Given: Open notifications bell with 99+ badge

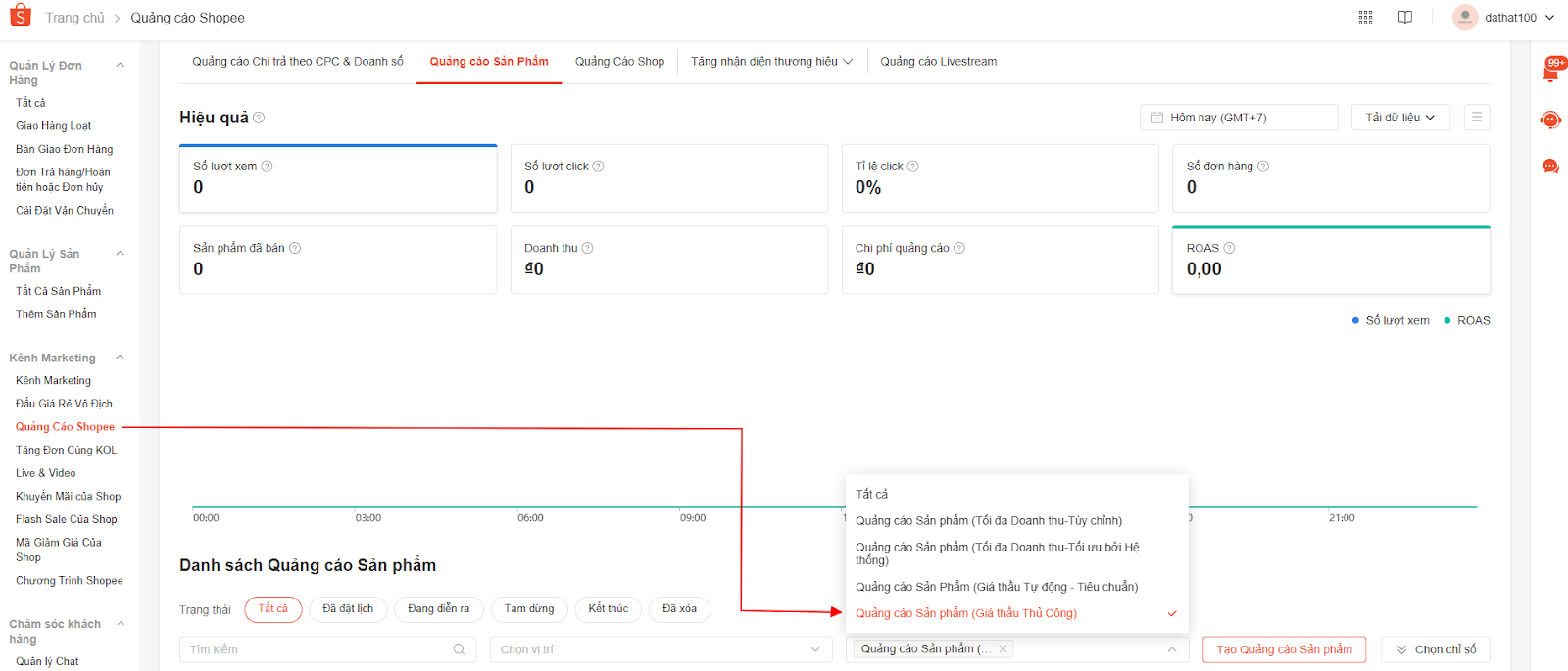Looking at the screenshot, I should (x=1550, y=72).
